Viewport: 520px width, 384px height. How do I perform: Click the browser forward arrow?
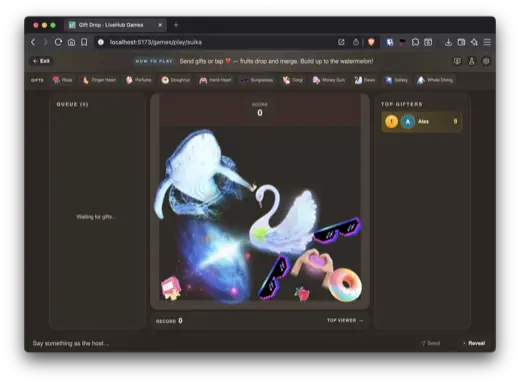(45, 42)
